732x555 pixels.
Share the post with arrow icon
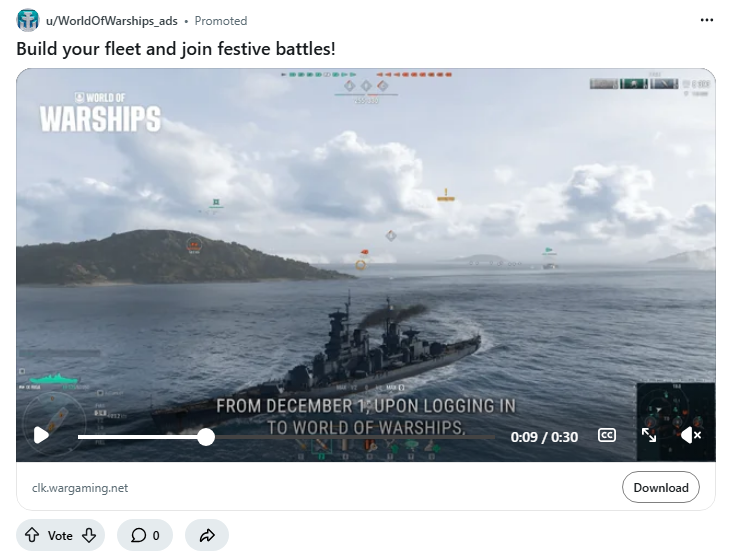pos(207,535)
